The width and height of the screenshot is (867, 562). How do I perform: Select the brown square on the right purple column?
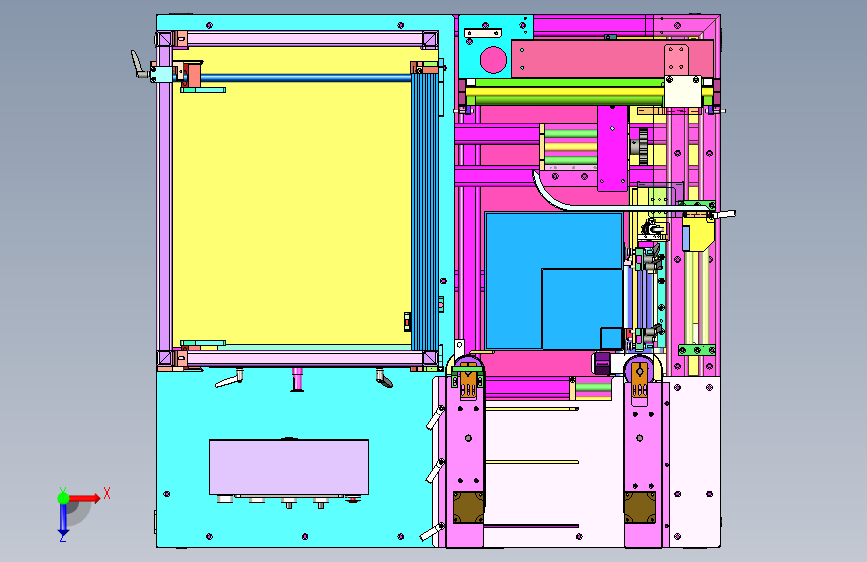[640, 507]
